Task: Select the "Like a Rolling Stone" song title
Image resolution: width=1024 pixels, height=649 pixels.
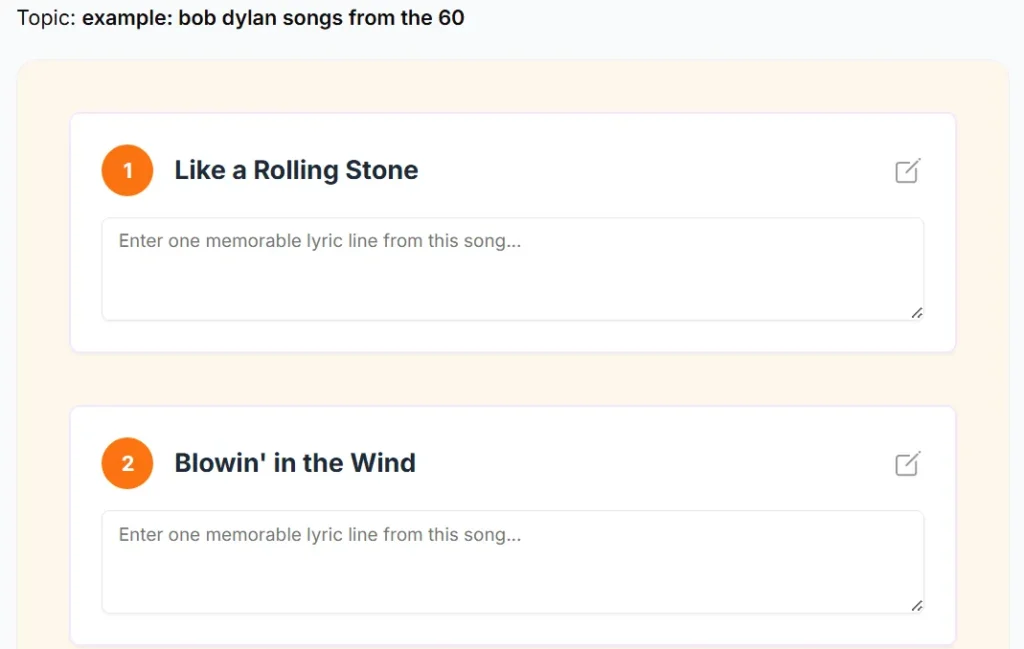Action: click(x=296, y=170)
